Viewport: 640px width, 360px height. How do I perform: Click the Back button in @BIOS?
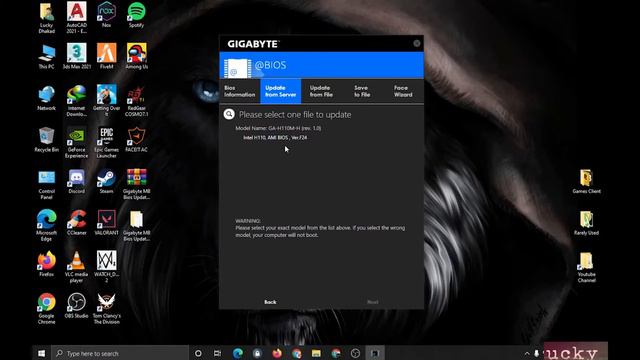coord(270,302)
